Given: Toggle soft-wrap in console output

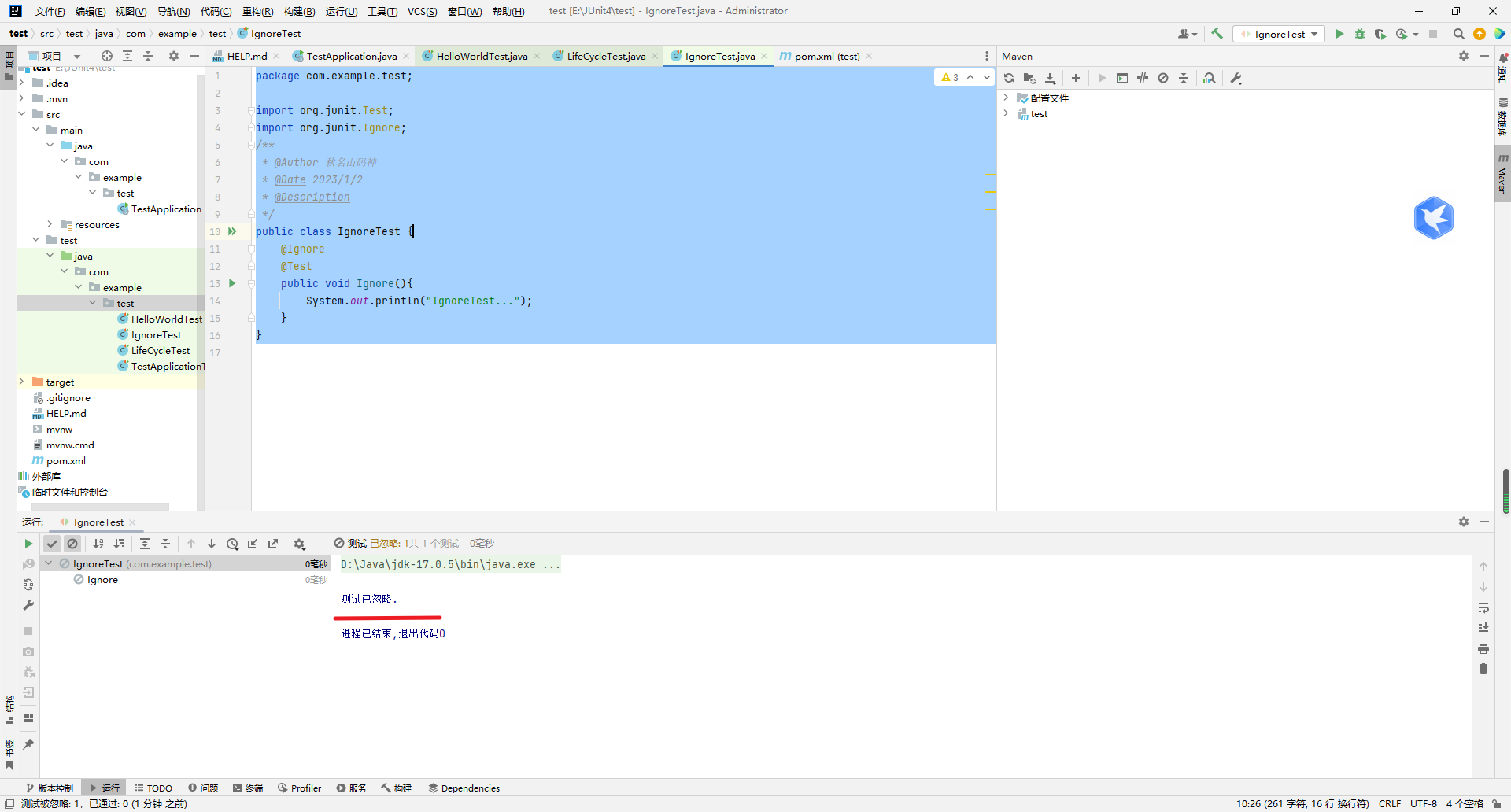Looking at the screenshot, I should (1483, 607).
